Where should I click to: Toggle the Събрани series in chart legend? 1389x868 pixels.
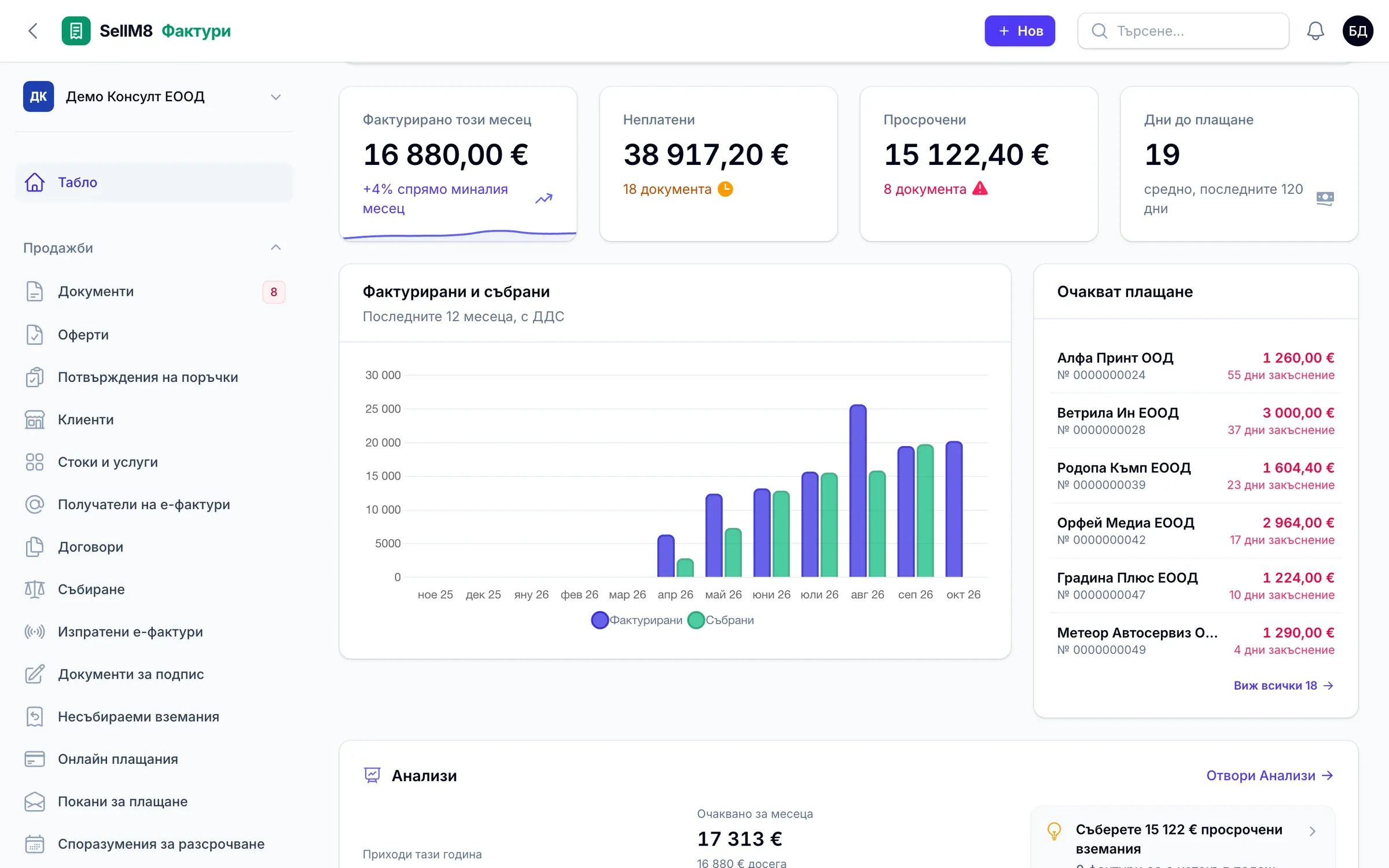pos(721,620)
